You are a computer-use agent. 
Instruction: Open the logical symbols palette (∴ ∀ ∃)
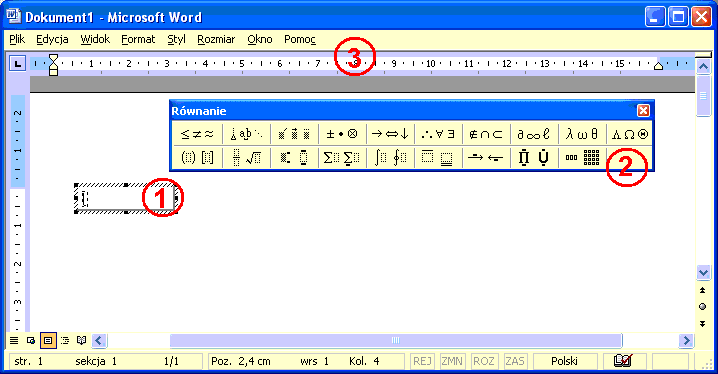click(x=438, y=134)
